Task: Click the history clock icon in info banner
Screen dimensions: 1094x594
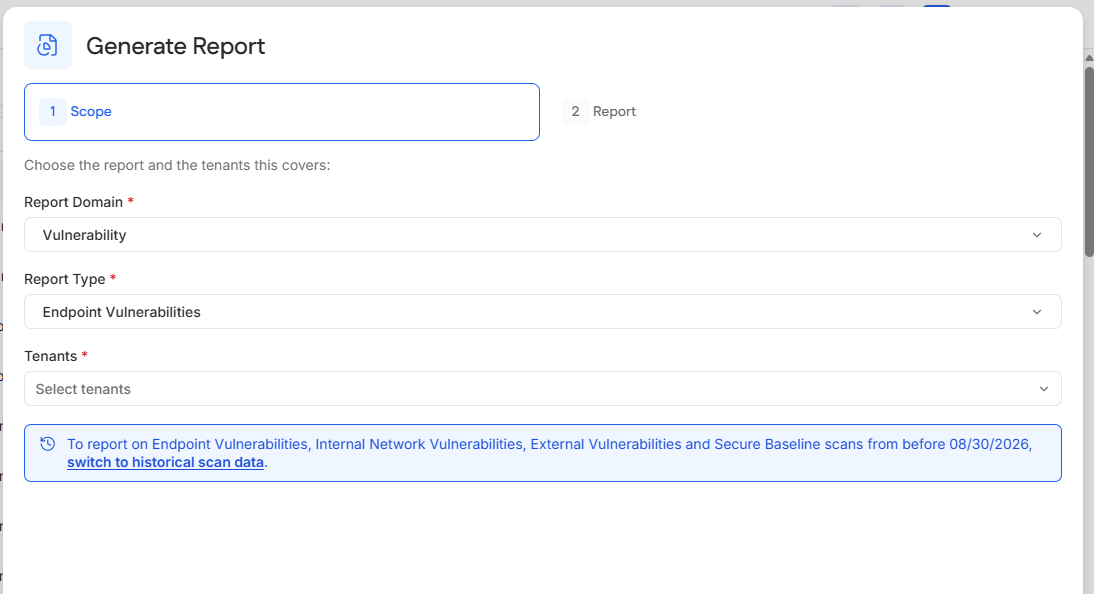Action: [x=47, y=444]
